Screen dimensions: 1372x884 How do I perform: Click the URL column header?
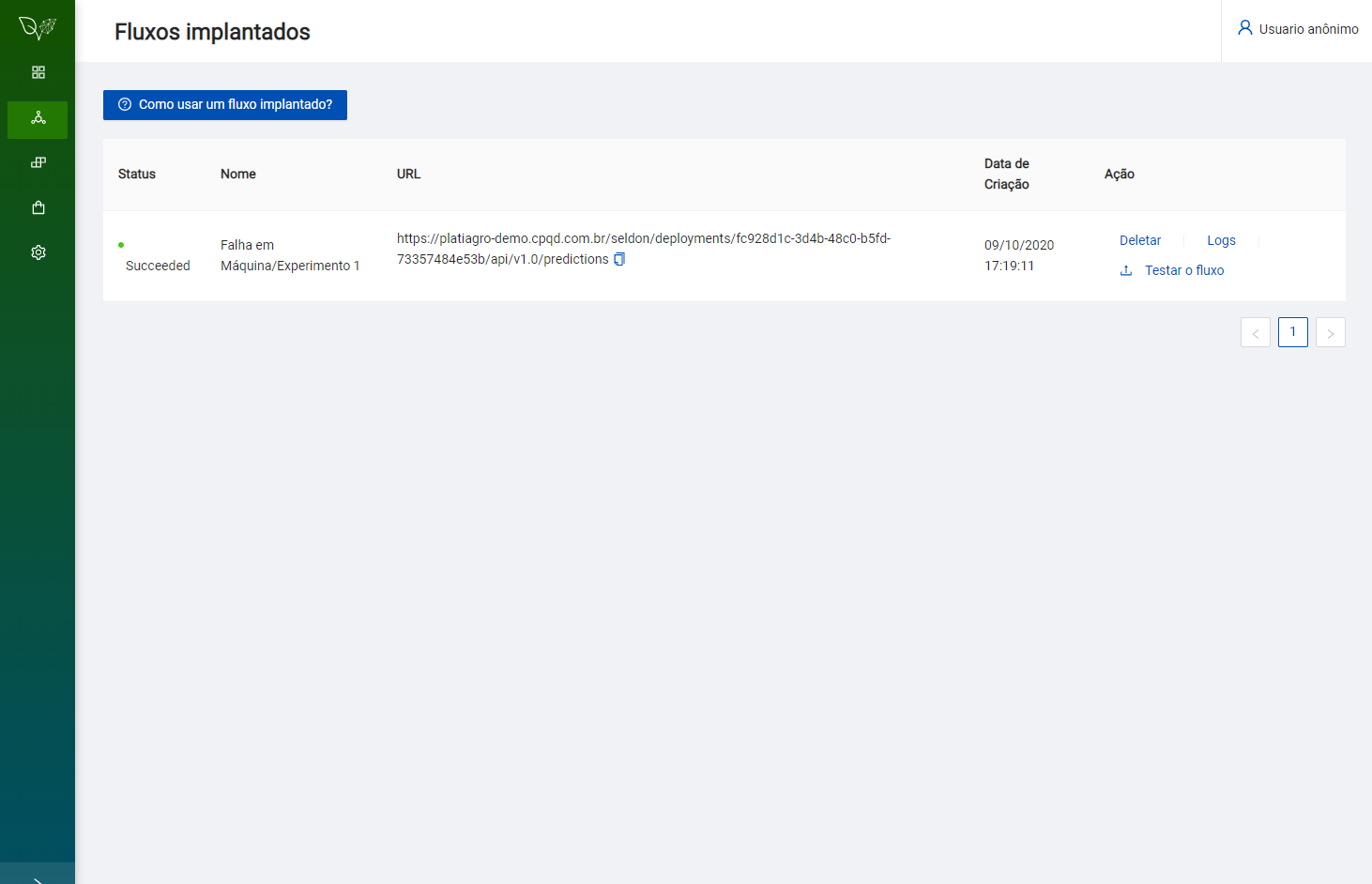click(409, 175)
